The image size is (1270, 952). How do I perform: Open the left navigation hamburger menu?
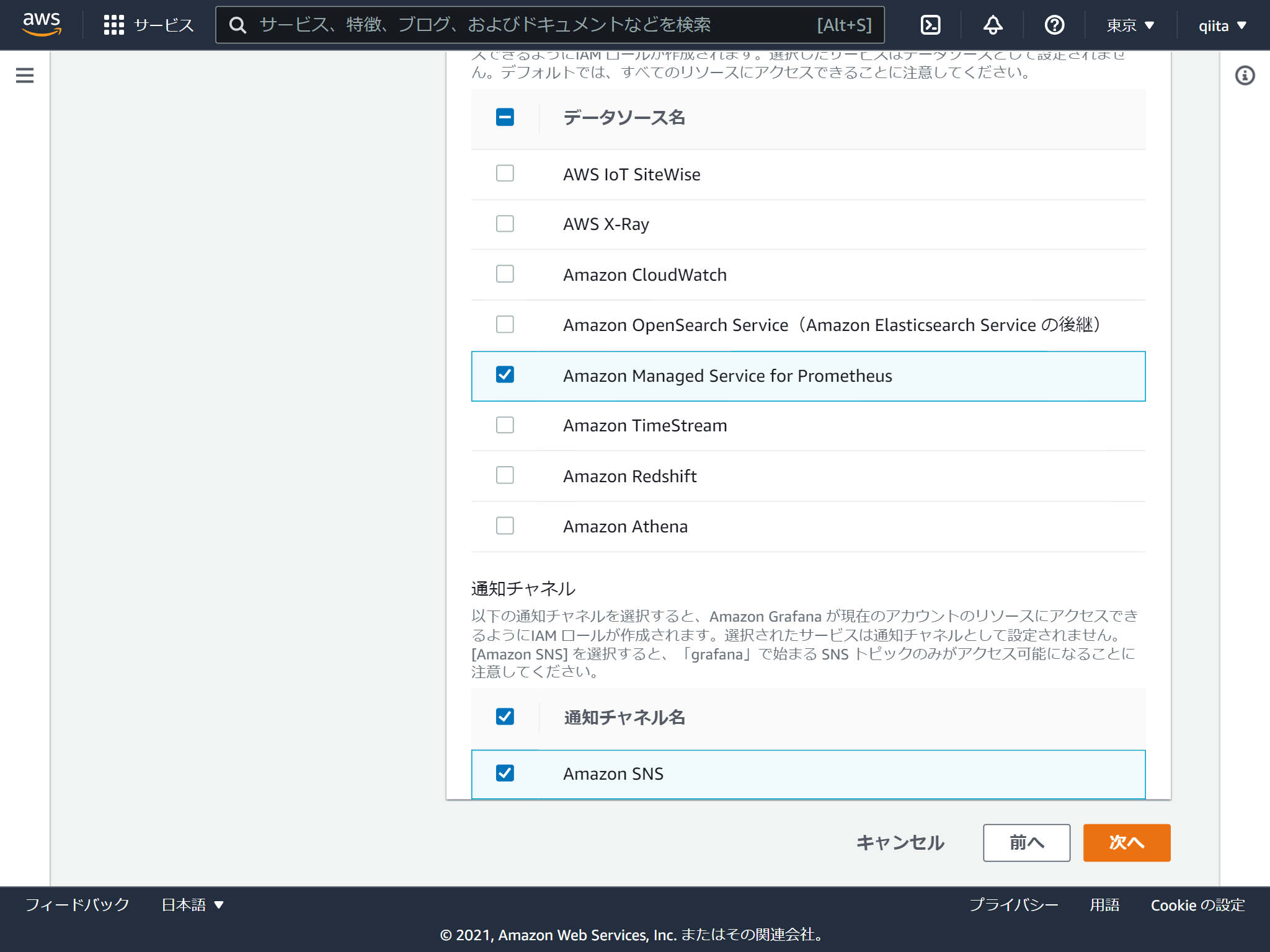click(x=24, y=75)
